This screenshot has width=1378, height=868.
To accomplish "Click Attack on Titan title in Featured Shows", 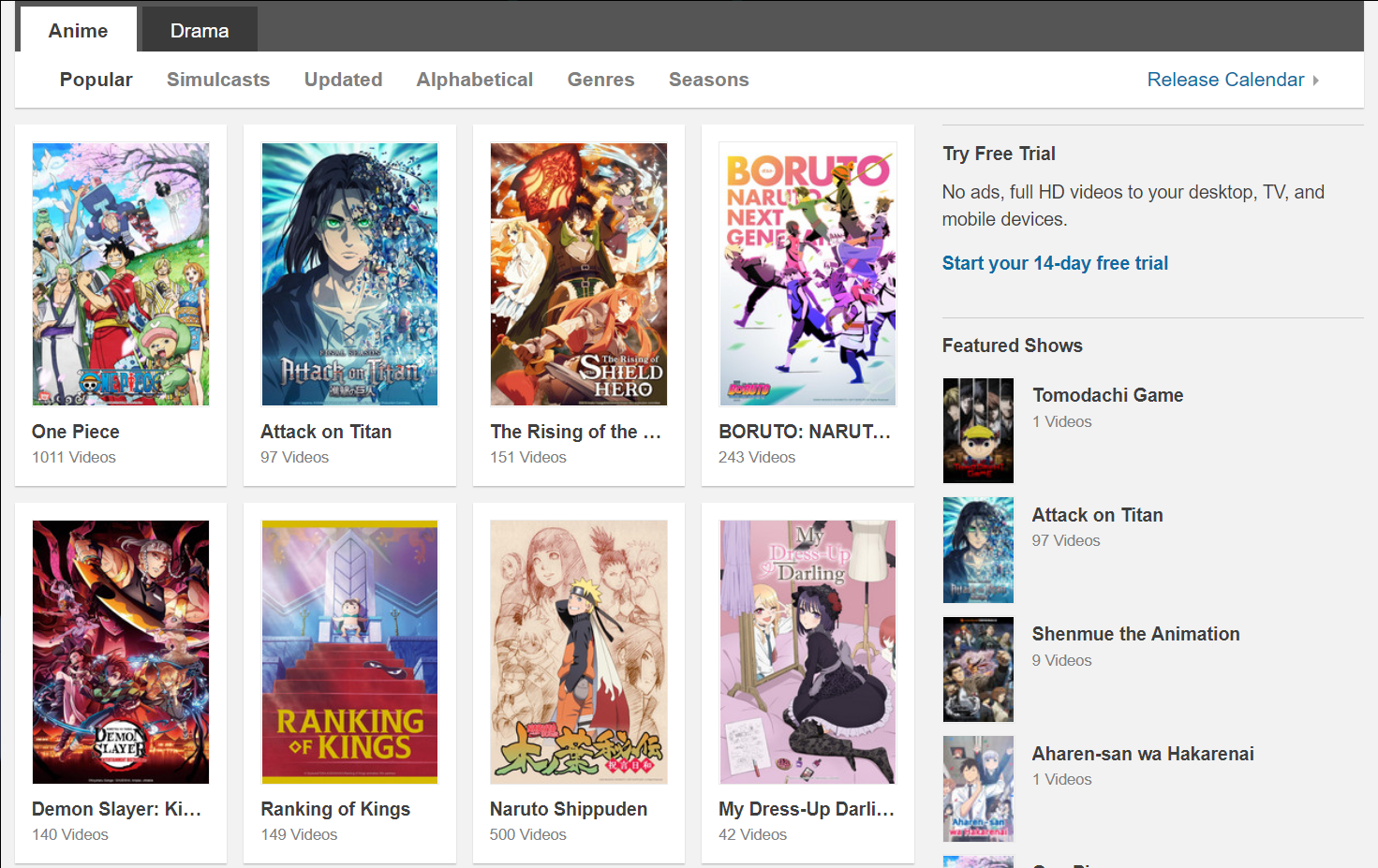I will [x=1098, y=515].
